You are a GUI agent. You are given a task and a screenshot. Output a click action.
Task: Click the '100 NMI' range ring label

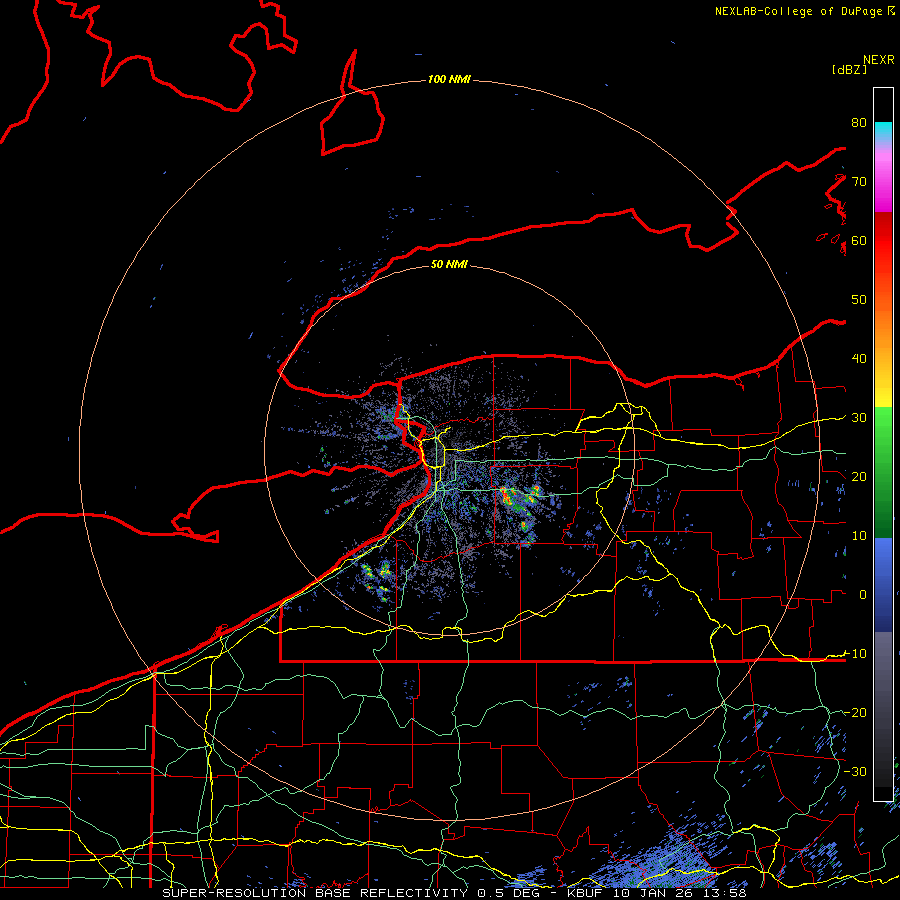click(x=449, y=79)
